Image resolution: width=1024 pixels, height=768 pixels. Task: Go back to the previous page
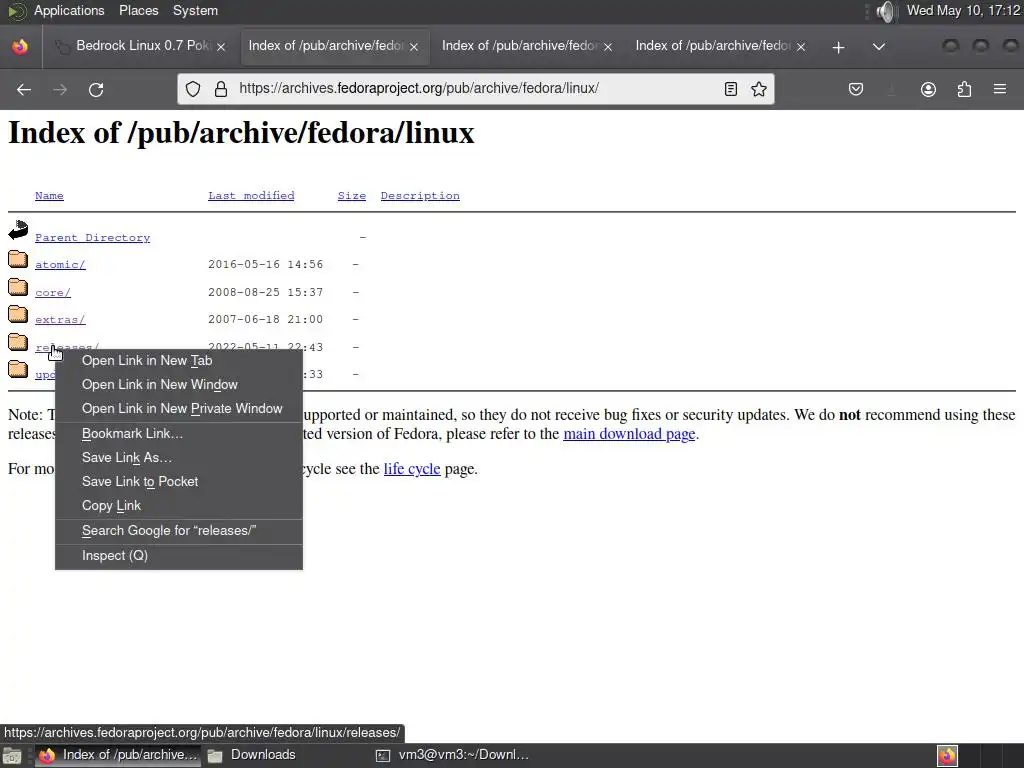click(24, 89)
